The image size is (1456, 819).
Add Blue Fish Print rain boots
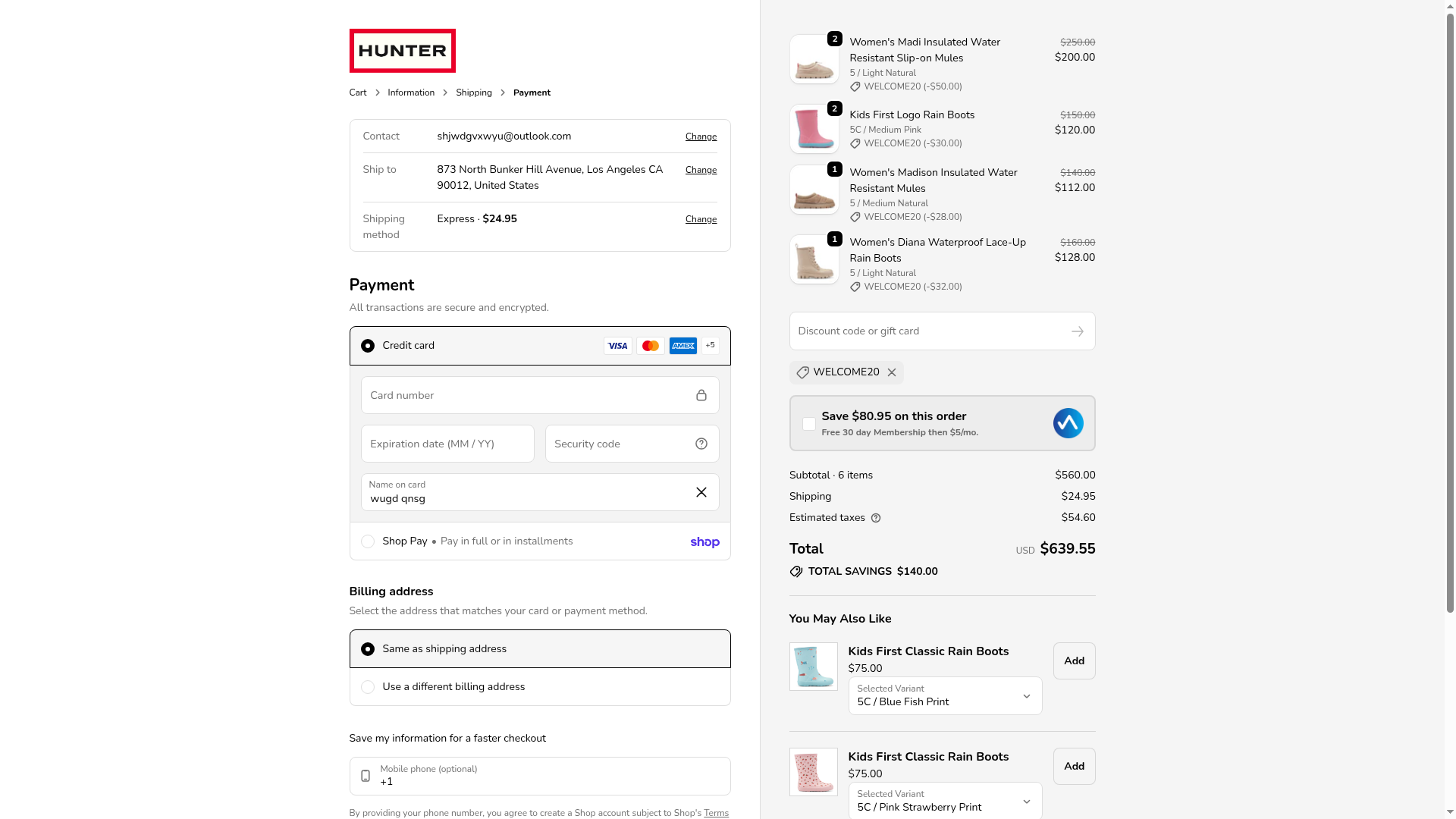pyautogui.click(x=1074, y=661)
